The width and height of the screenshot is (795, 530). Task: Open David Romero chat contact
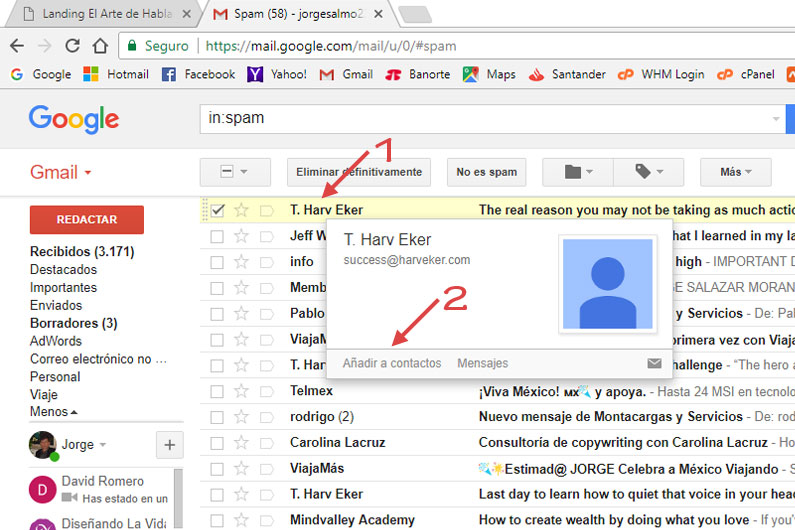98,489
